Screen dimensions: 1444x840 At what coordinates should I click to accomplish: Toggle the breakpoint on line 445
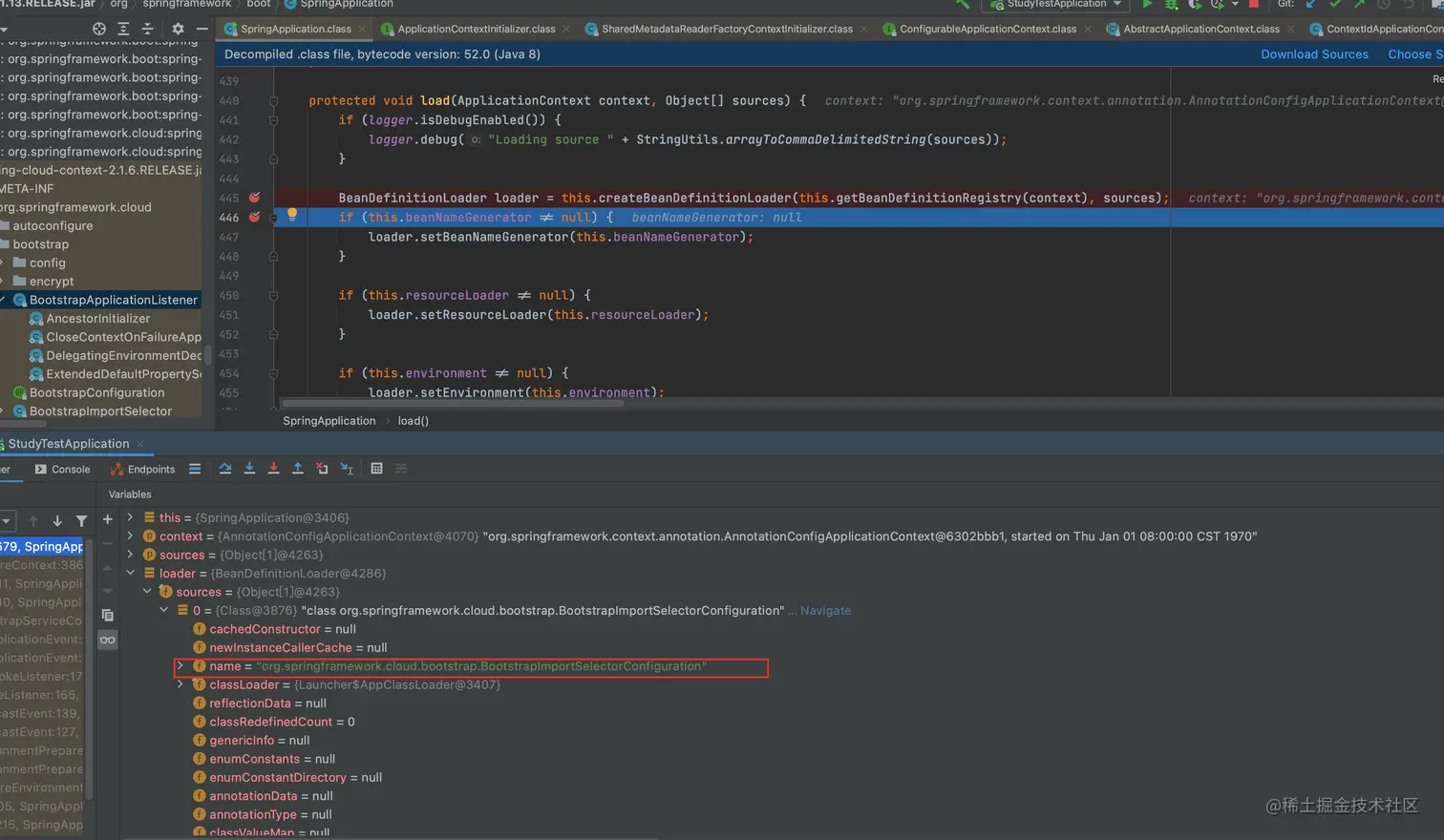coord(254,198)
